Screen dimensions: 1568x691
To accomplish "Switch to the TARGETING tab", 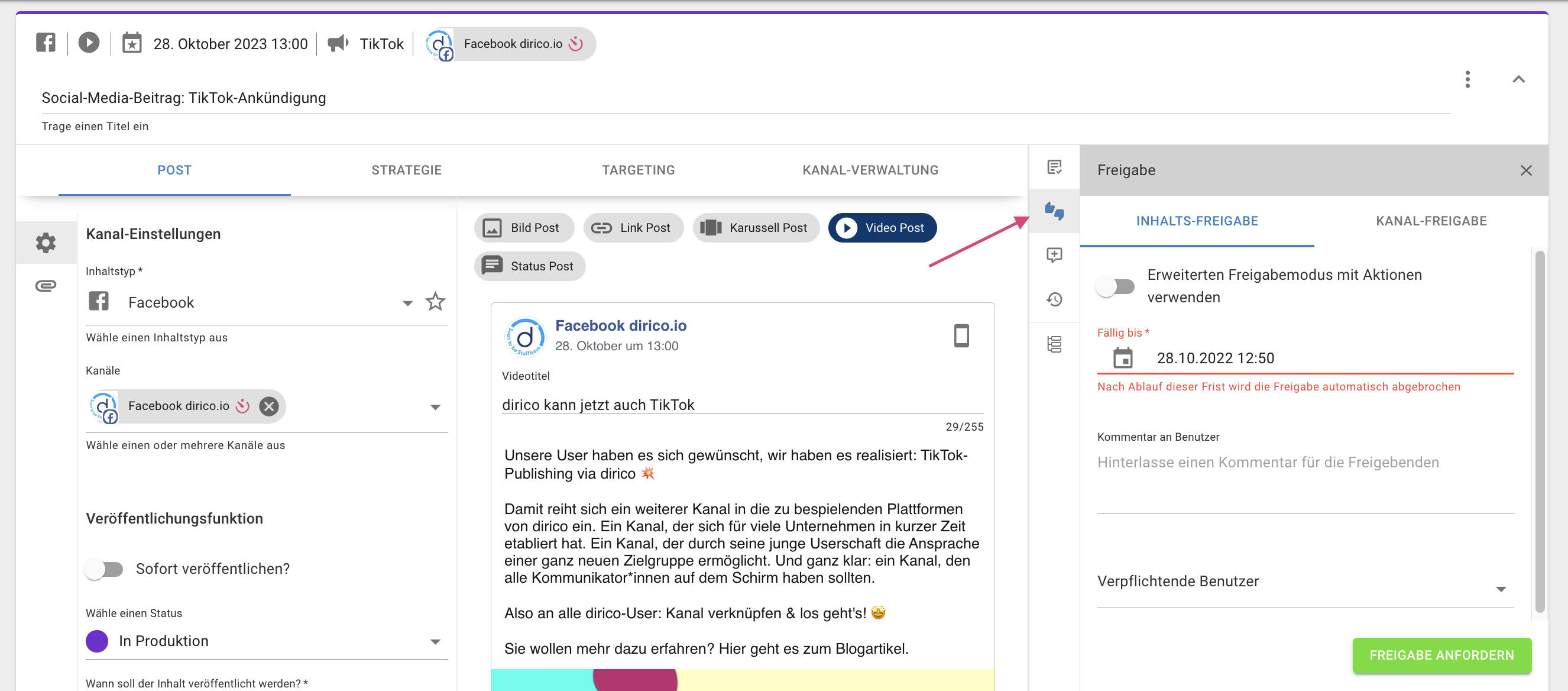I will [639, 170].
